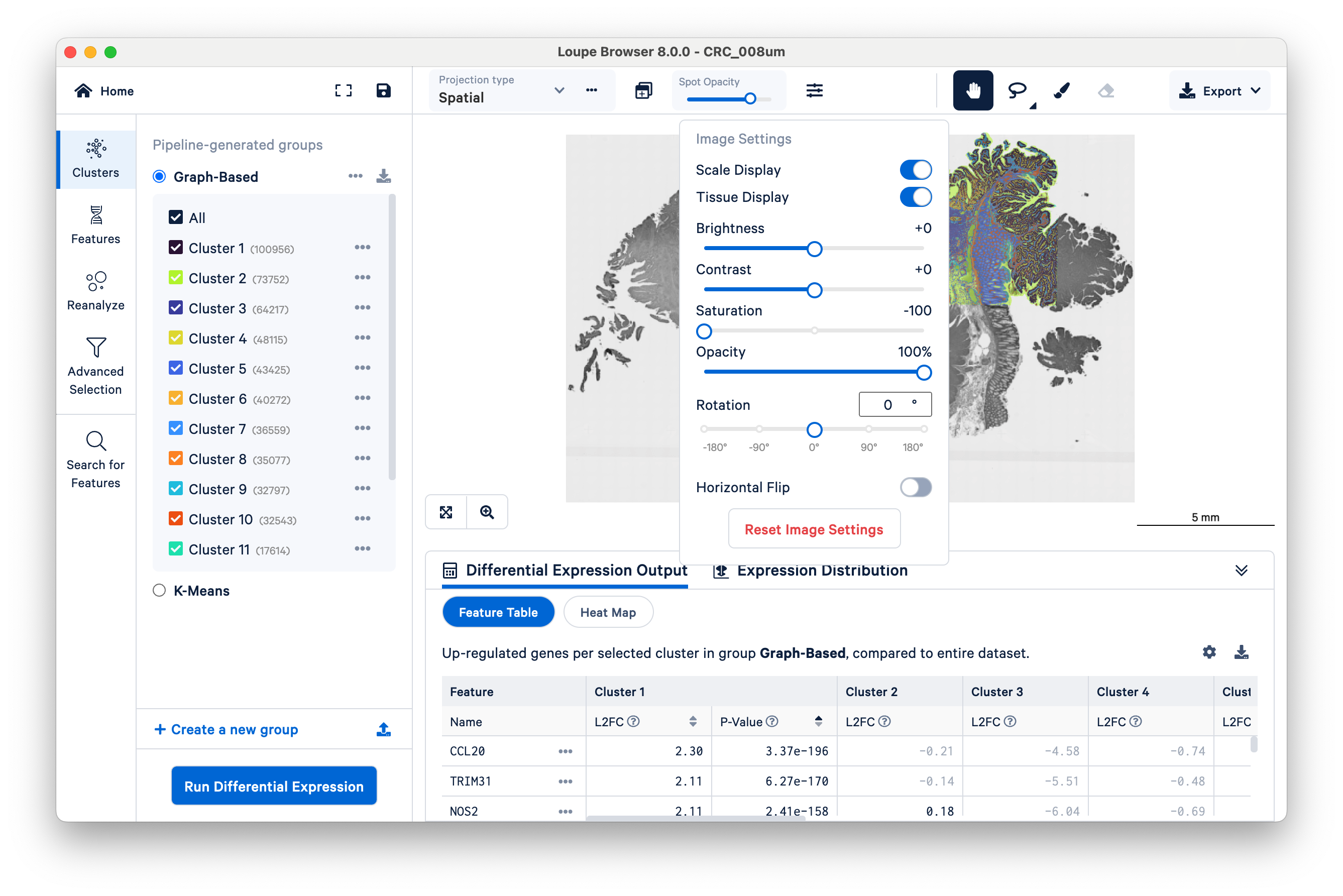Select the K-Means radio button

tap(159, 590)
